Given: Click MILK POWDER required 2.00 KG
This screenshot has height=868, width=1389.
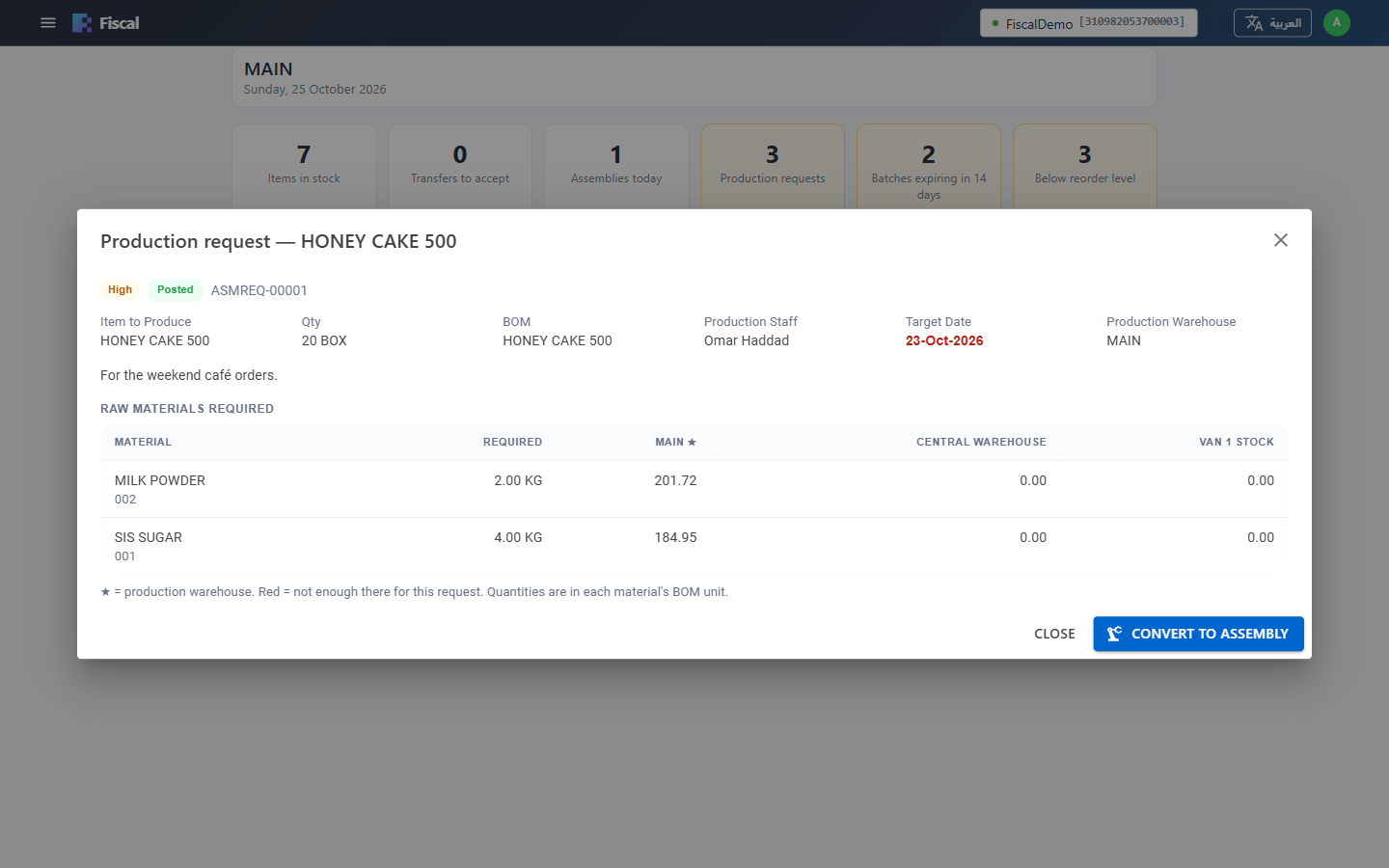Looking at the screenshot, I should (518, 480).
